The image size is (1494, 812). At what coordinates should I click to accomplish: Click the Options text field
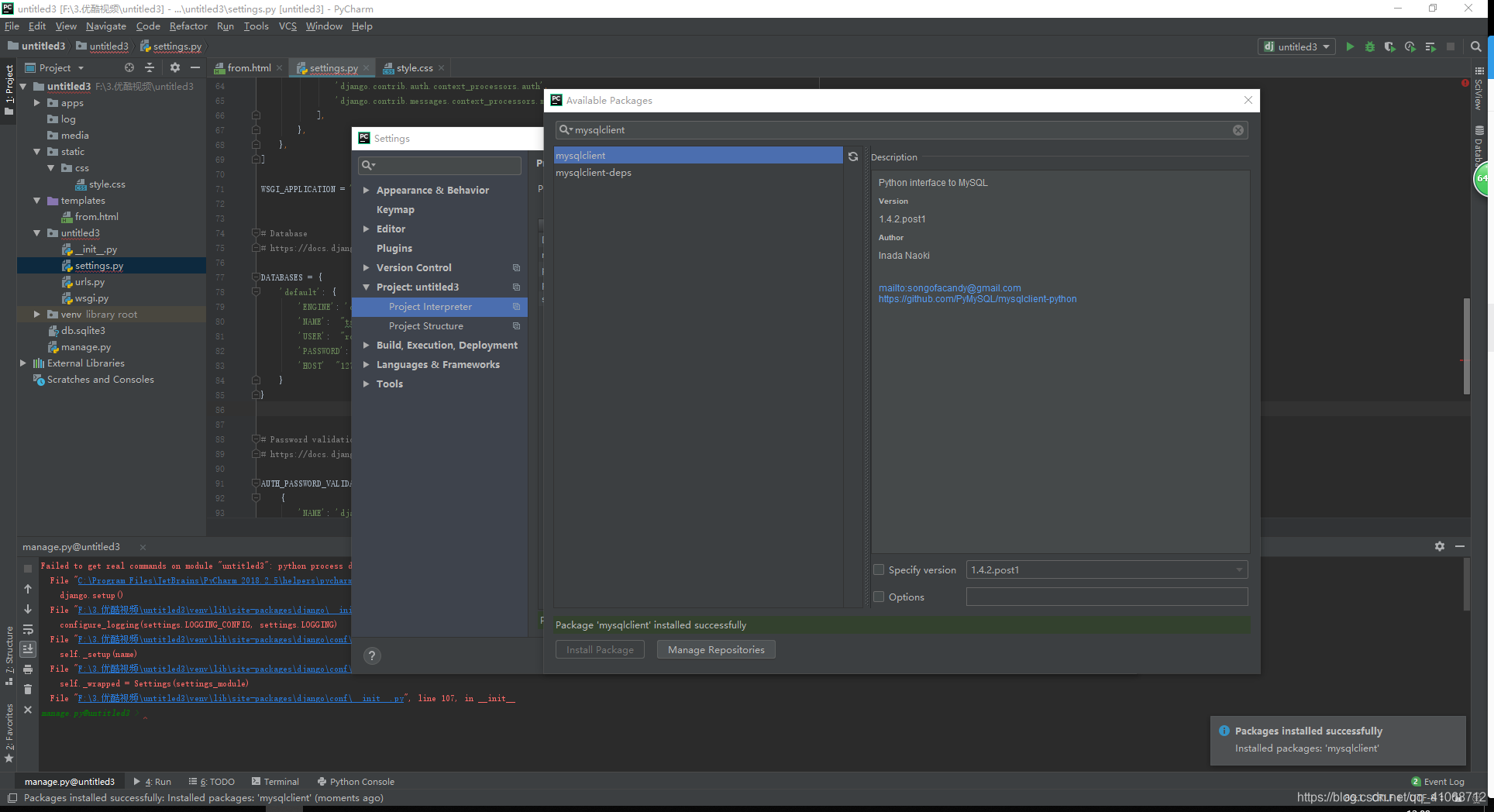click(x=1107, y=597)
